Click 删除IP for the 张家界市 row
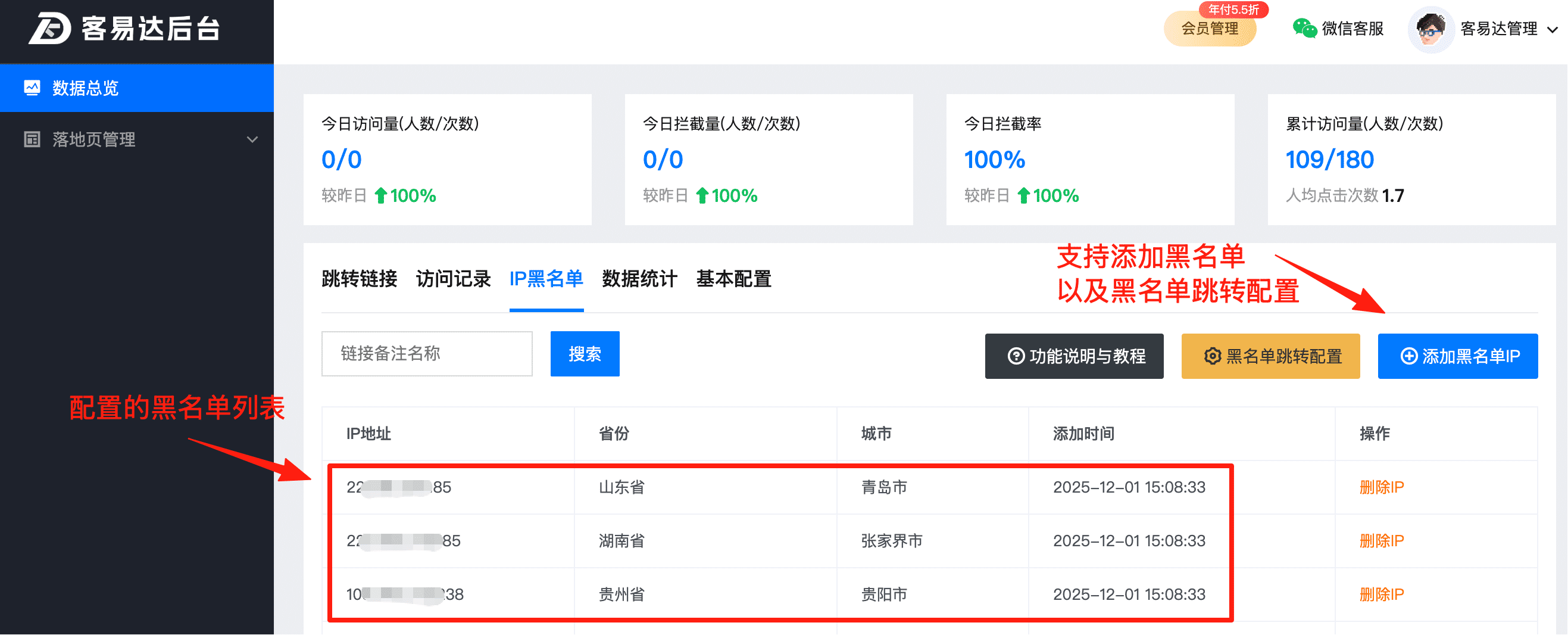The height and width of the screenshot is (635, 1568). point(1381,541)
